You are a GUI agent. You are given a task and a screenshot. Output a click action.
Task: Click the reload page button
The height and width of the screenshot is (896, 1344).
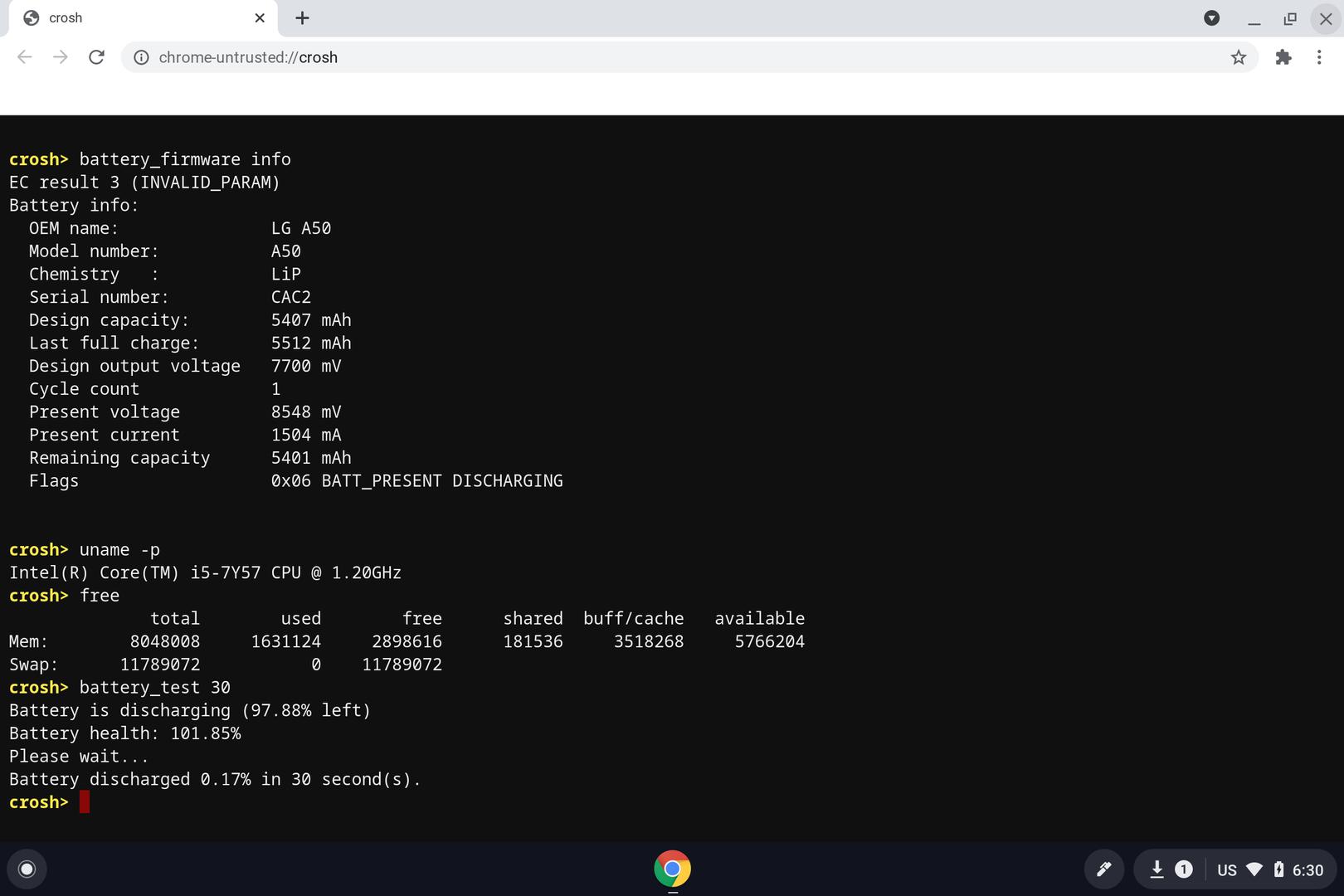96,57
